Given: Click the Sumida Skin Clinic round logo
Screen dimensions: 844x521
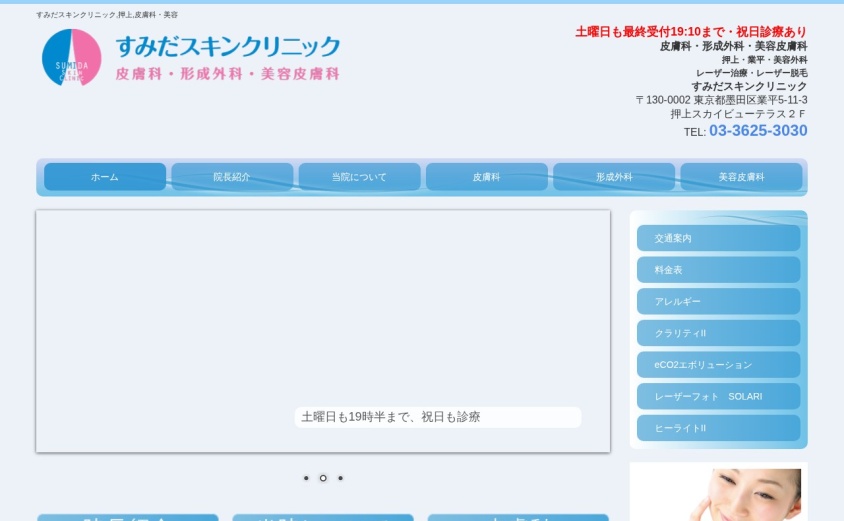Looking at the screenshot, I should point(72,57).
